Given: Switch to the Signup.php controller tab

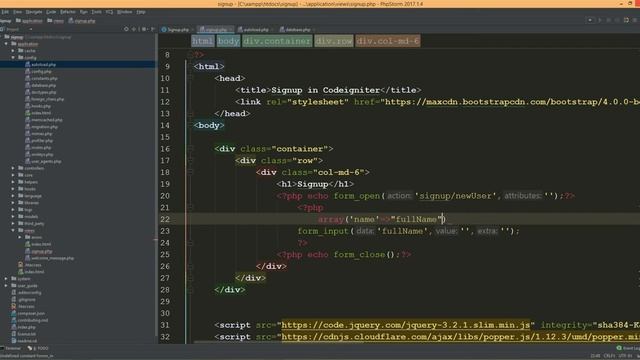Looking at the screenshot, I should click(176, 30).
